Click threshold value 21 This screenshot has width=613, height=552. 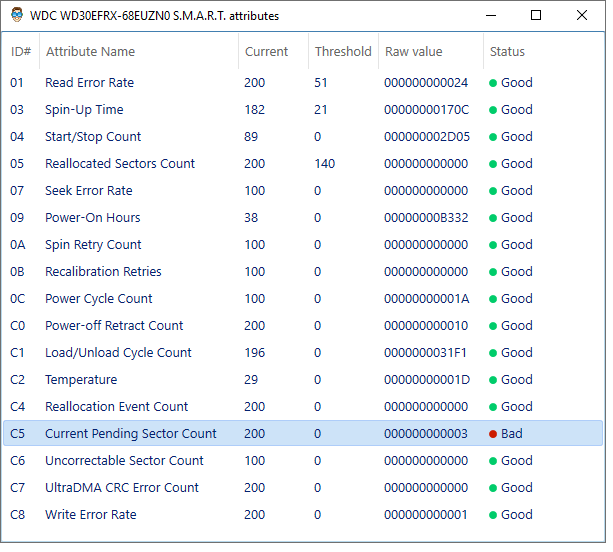tap(321, 109)
